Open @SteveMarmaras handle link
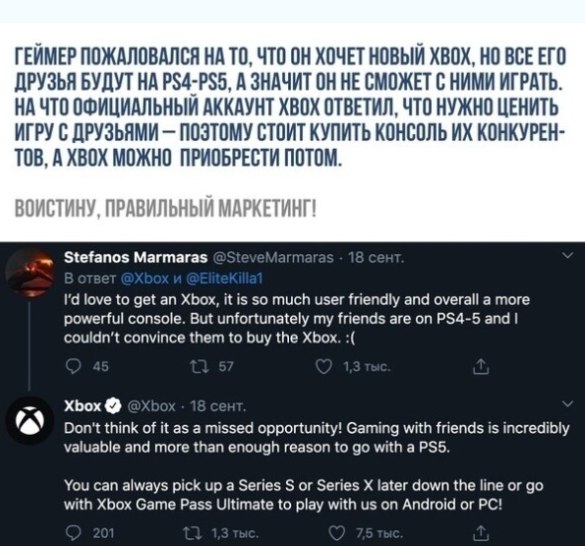Screen dimensions: 585x546 coord(273,258)
